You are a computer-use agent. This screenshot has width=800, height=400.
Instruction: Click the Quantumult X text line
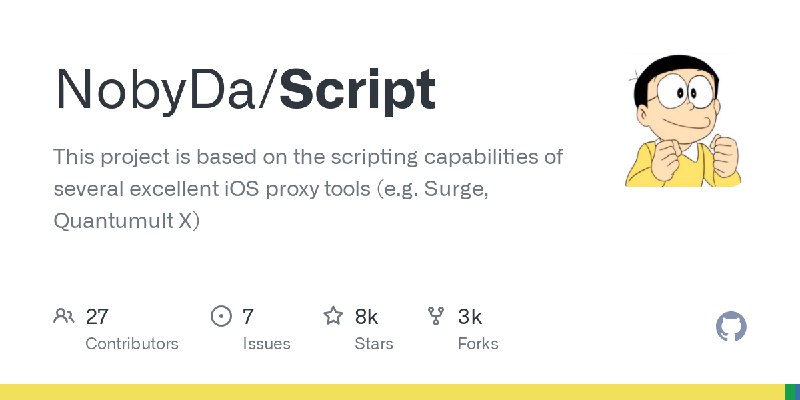coord(127,221)
